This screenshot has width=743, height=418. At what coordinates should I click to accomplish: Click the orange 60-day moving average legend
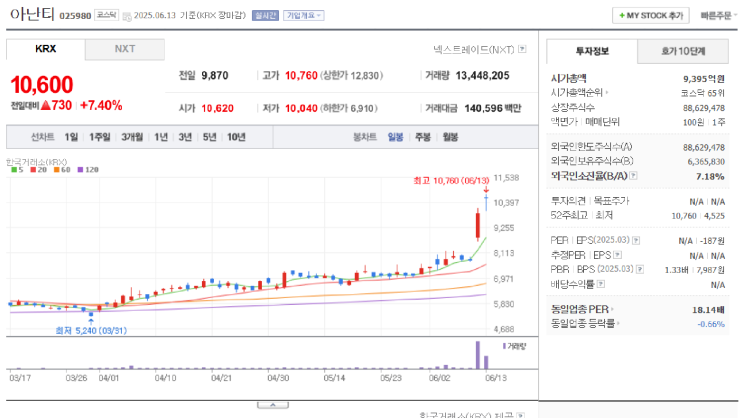pos(62,170)
